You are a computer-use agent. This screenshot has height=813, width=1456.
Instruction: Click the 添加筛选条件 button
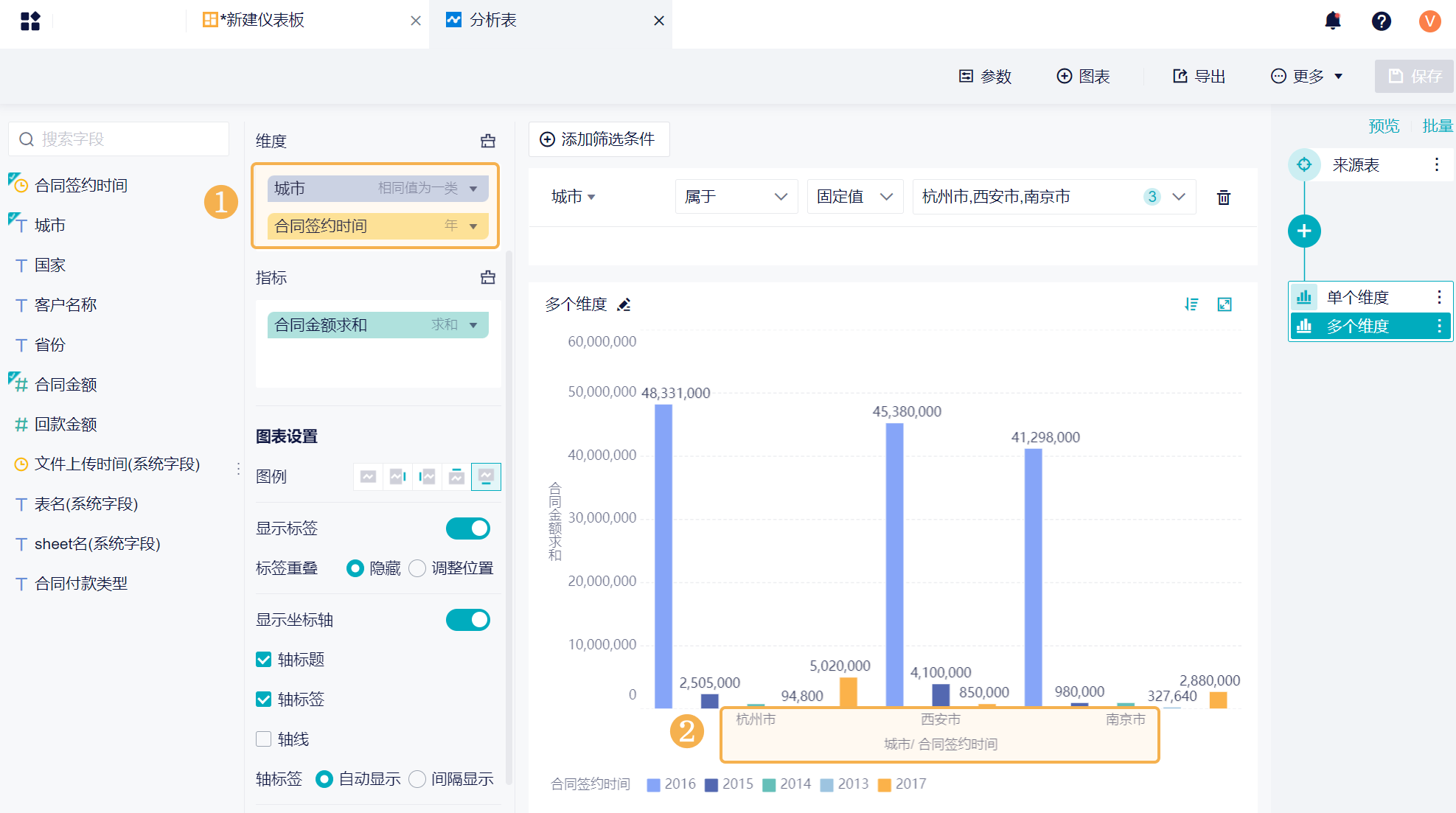599,139
